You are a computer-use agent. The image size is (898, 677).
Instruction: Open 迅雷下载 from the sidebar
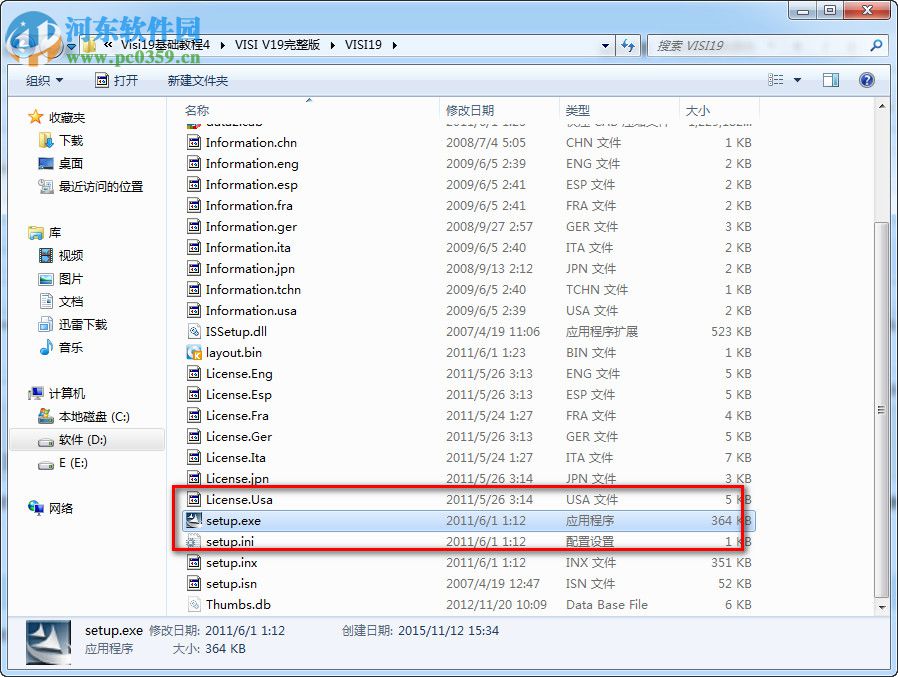(84, 324)
